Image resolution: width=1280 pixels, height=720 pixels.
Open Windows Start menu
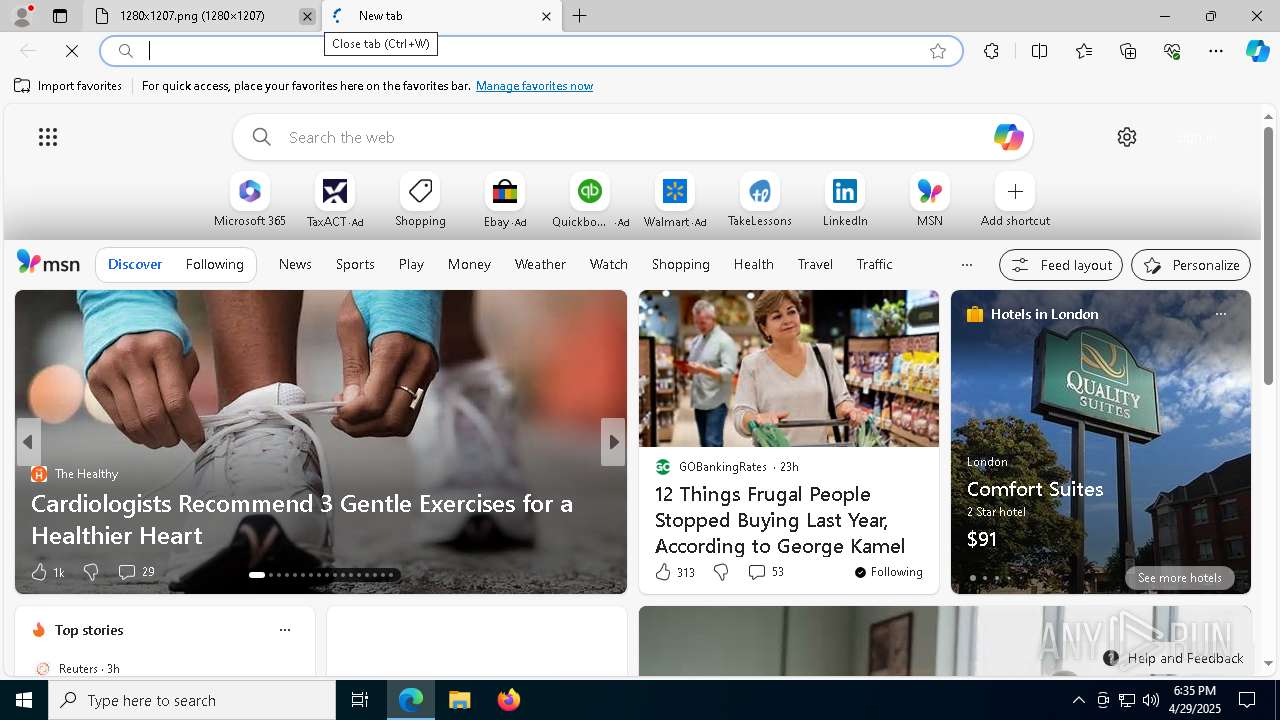[24, 700]
